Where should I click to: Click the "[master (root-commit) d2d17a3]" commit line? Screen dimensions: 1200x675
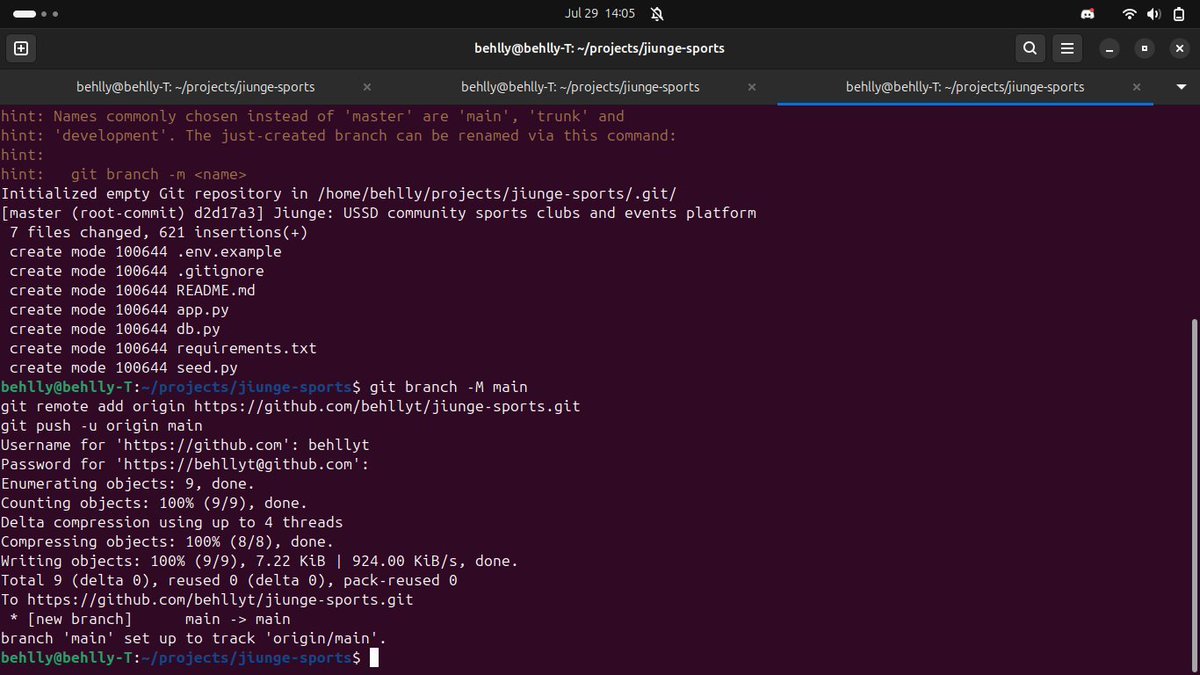pyautogui.click(x=378, y=213)
